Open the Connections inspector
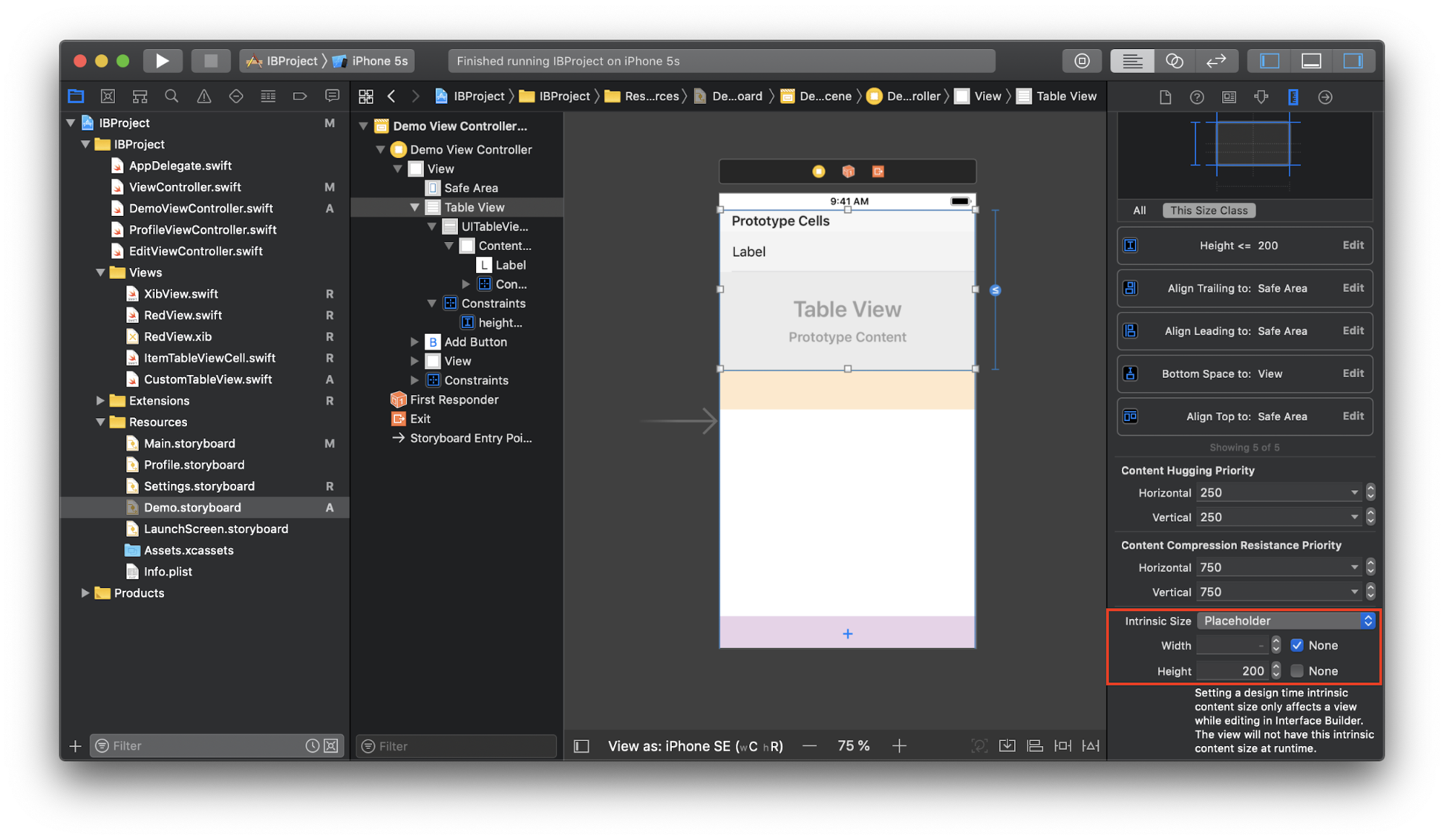The height and width of the screenshot is (840, 1444). point(1325,97)
